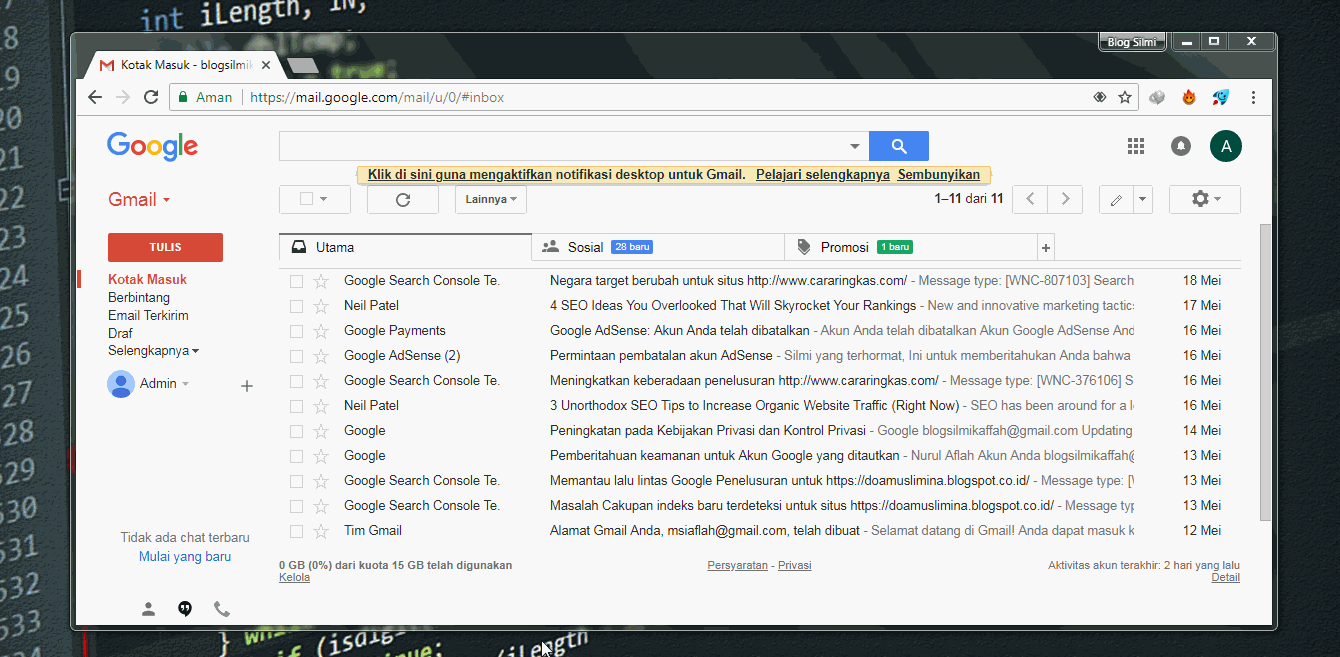Bookmark this page with the star icon
This screenshot has height=657, width=1340.
[x=1125, y=97]
